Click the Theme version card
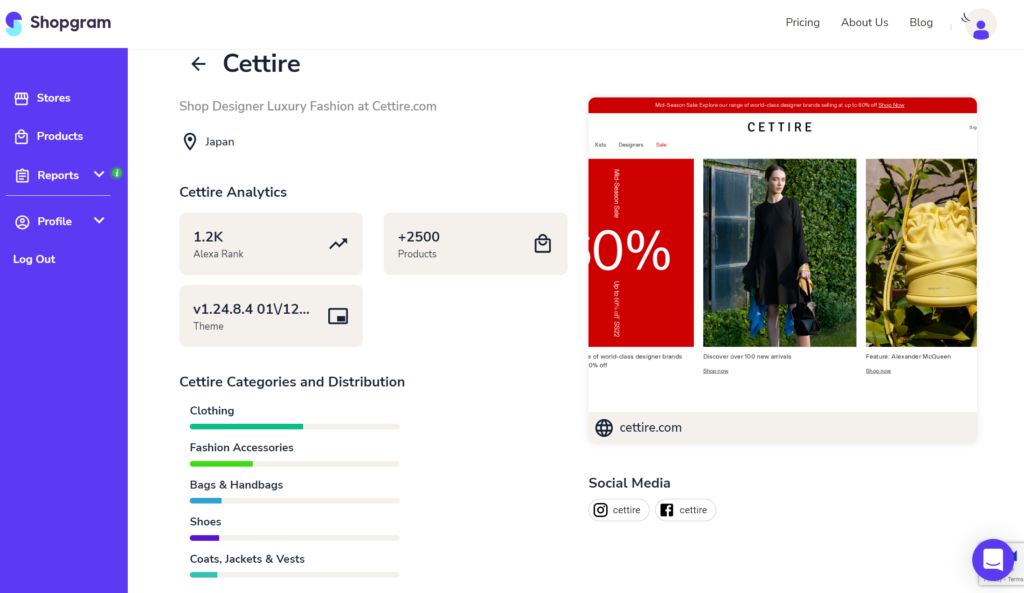Viewport: 1024px width, 593px height. [x=271, y=316]
